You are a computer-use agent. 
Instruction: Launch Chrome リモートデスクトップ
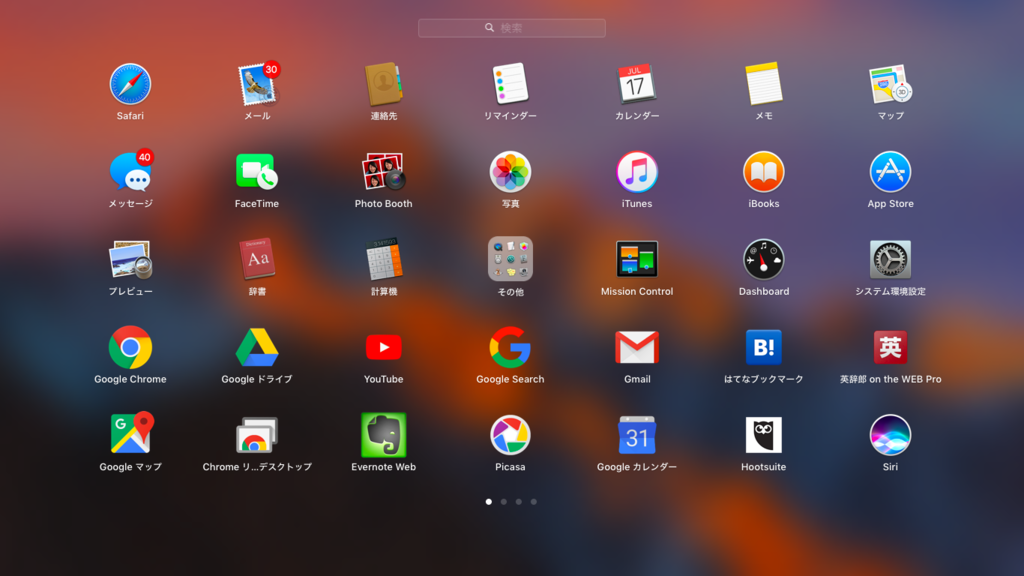click(x=257, y=435)
